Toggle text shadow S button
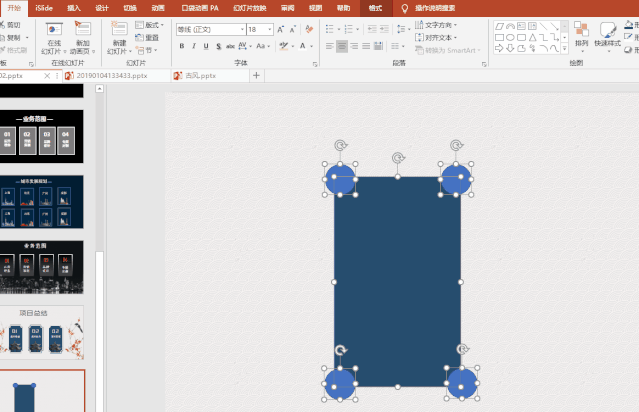The height and width of the screenshot is (412, 639). [x=219, y=46]
